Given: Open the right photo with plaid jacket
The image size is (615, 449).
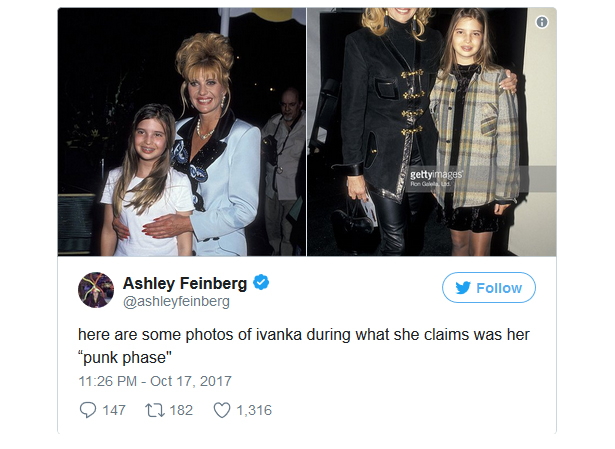Looking at the screenshot, I should pos(431,132).
